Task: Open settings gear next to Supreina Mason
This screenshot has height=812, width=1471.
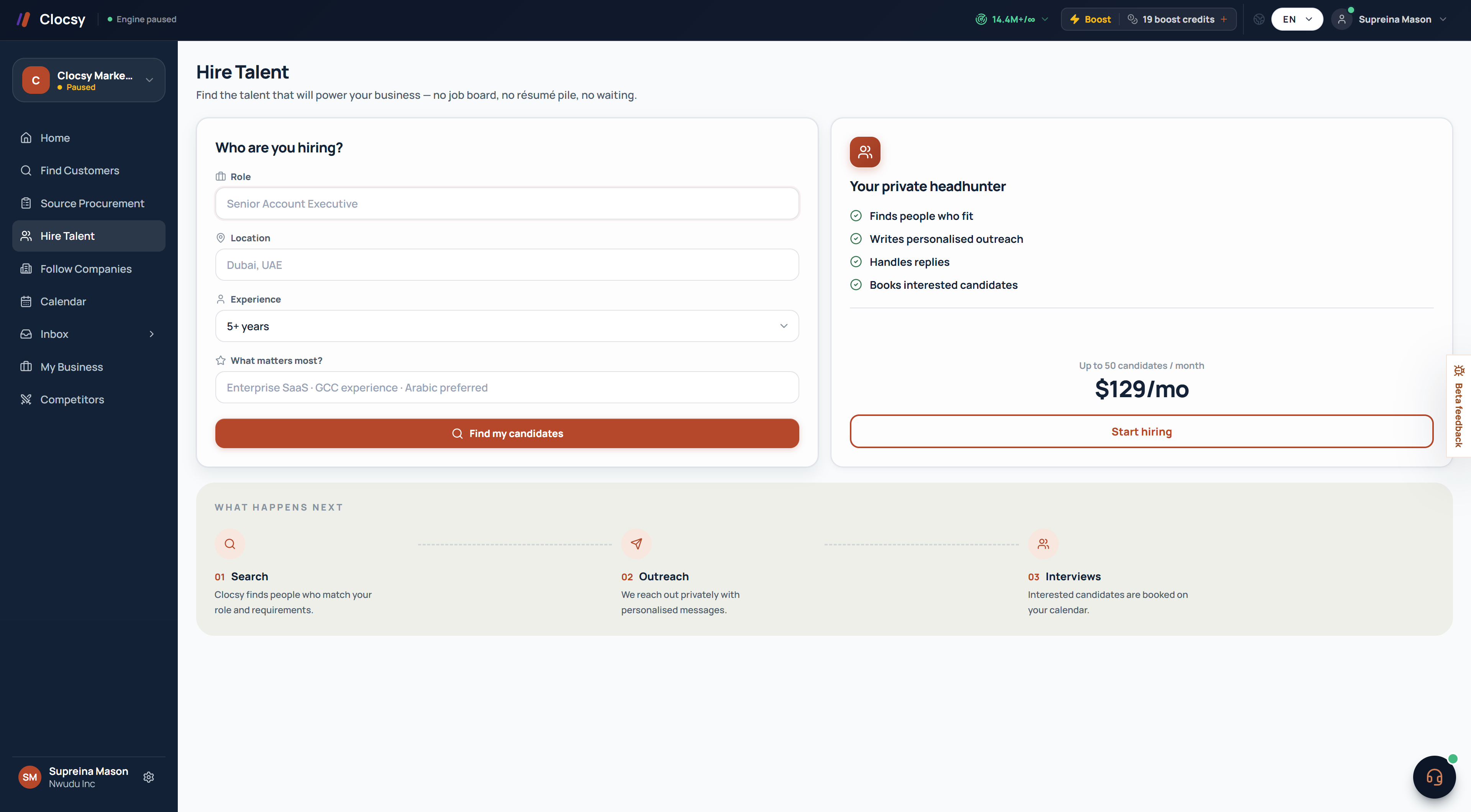Action: [148, 777]
